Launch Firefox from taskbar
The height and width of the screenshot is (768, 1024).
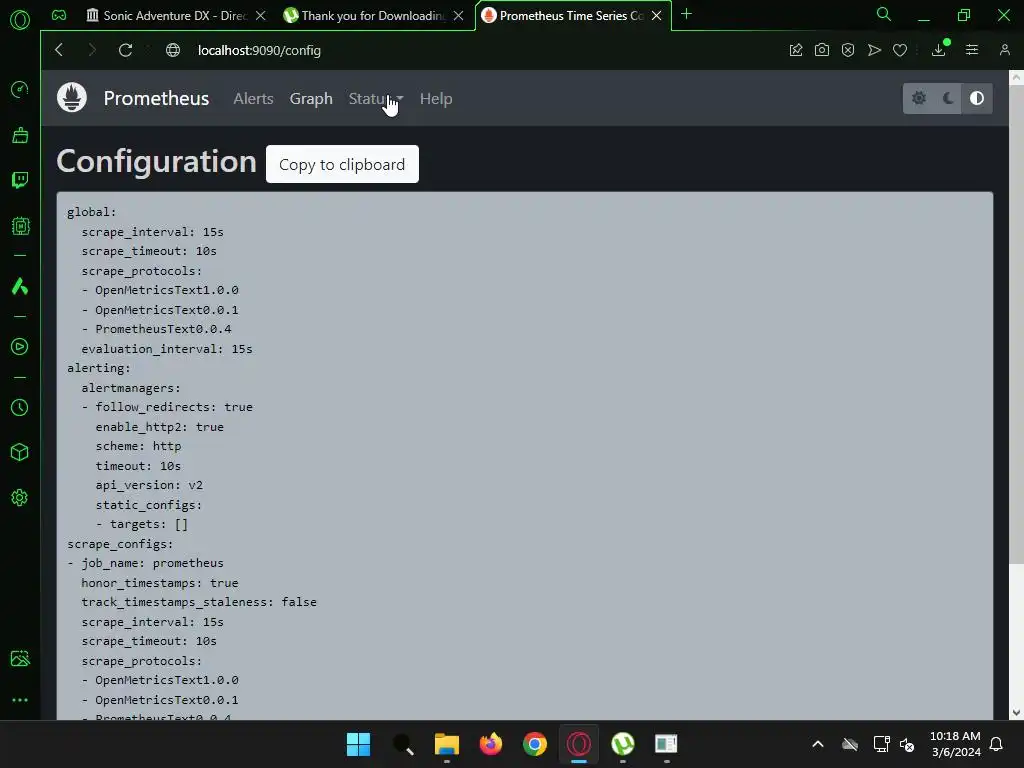490,744
